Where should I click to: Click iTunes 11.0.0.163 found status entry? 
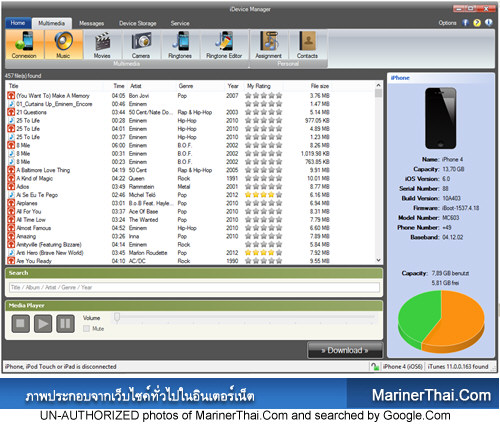[x=458, y=367]
